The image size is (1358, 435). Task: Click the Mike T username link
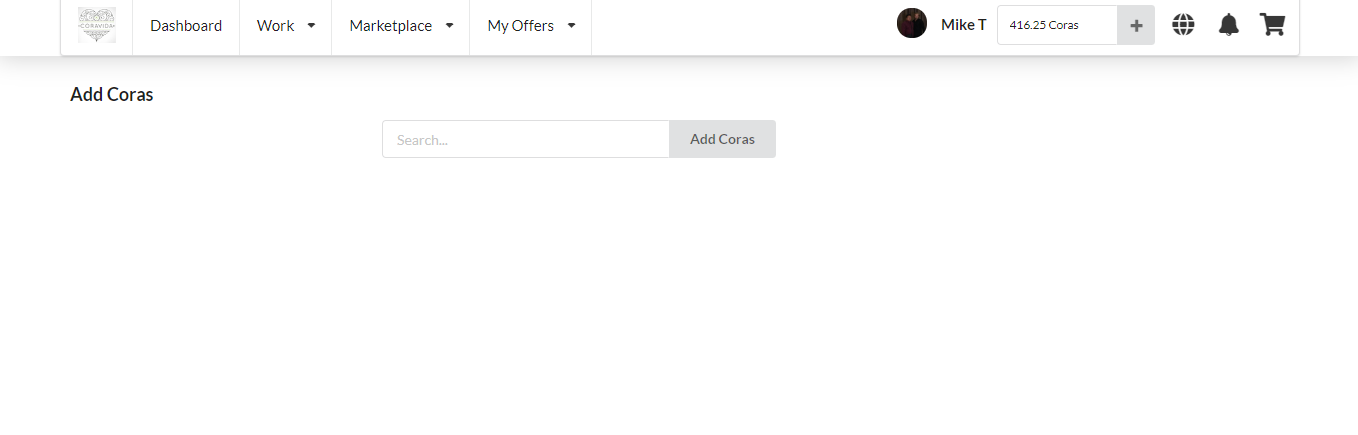[963, 25]
